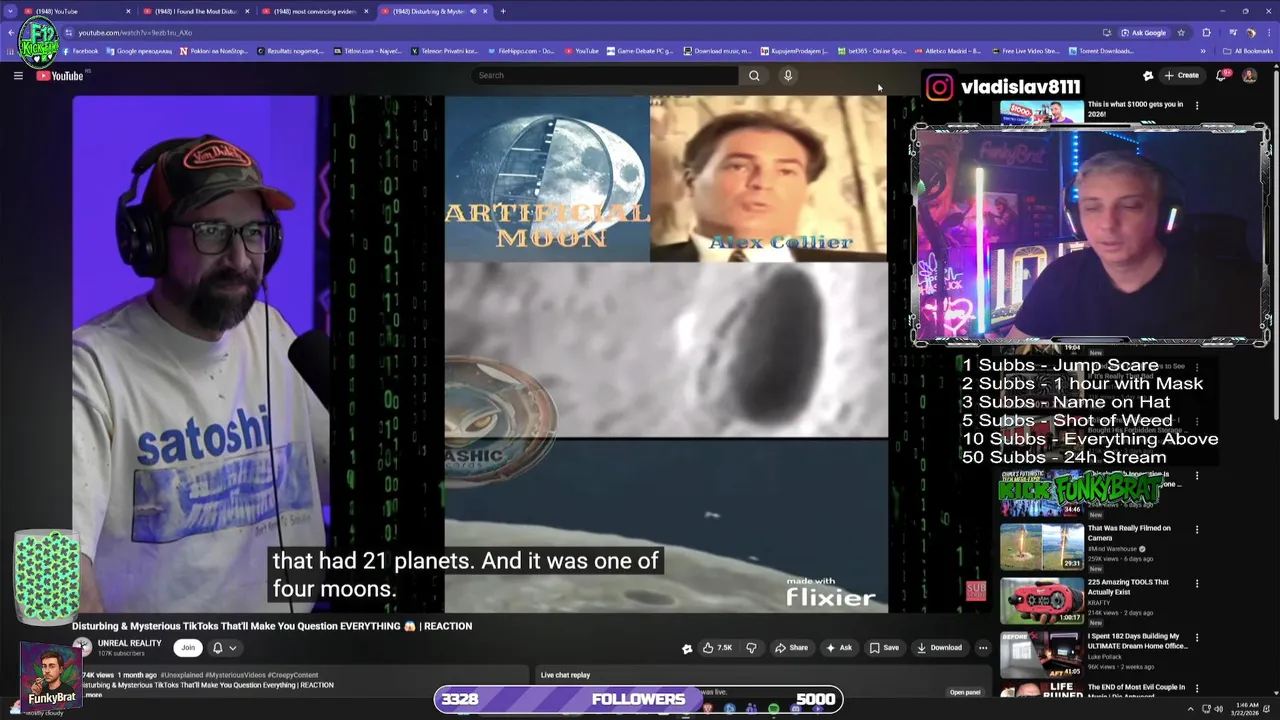1280x720 pixels.
Task: Go to YouTube home via logo
Action: point(60,76)
